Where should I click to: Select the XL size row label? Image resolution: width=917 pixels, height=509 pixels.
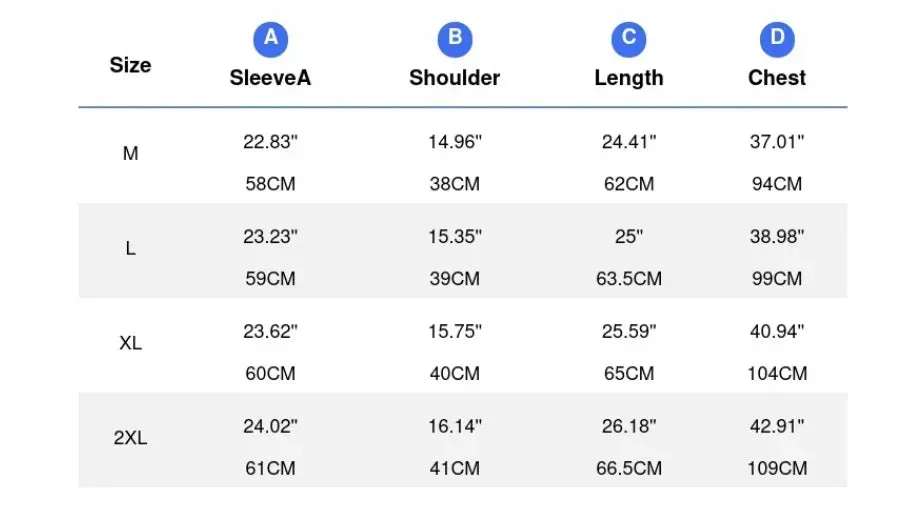[x=130, y=343]
